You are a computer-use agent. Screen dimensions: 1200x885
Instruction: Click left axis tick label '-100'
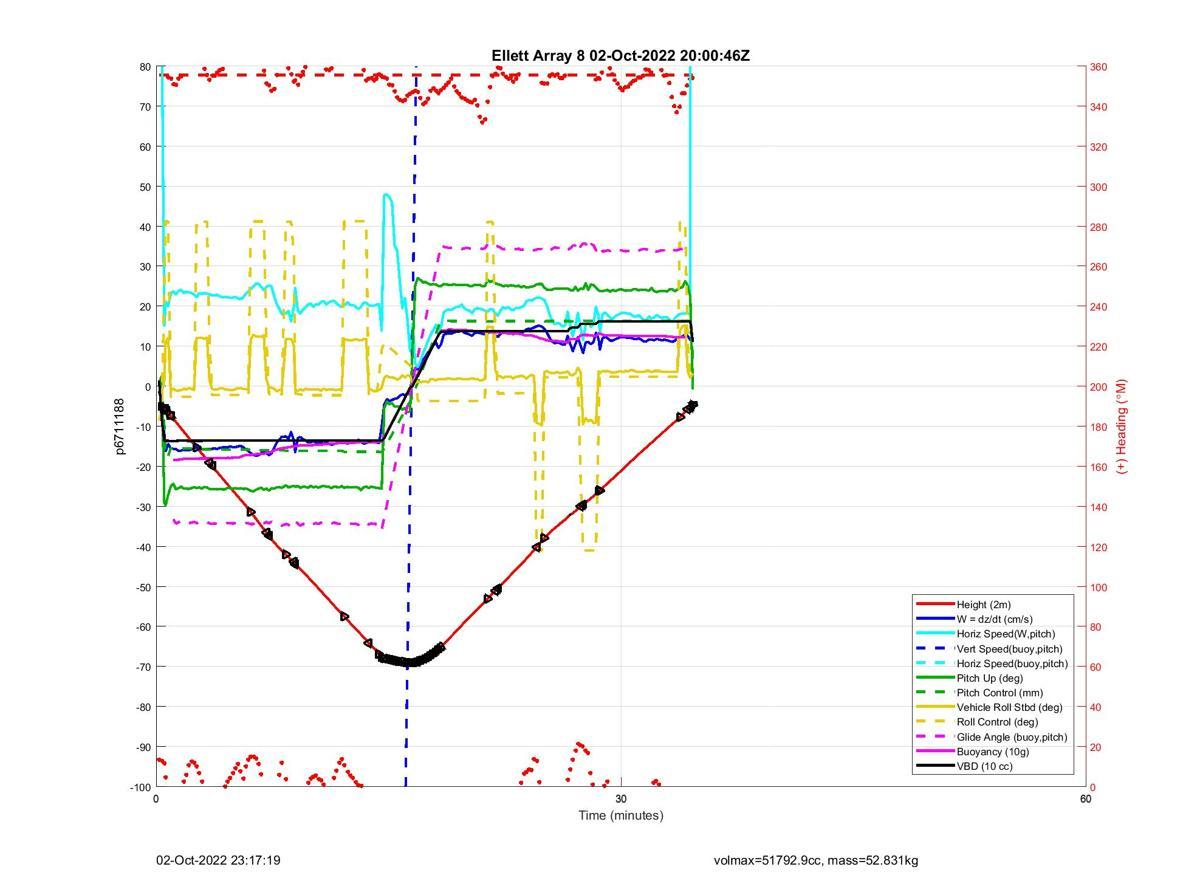click(x=140, y=787)
